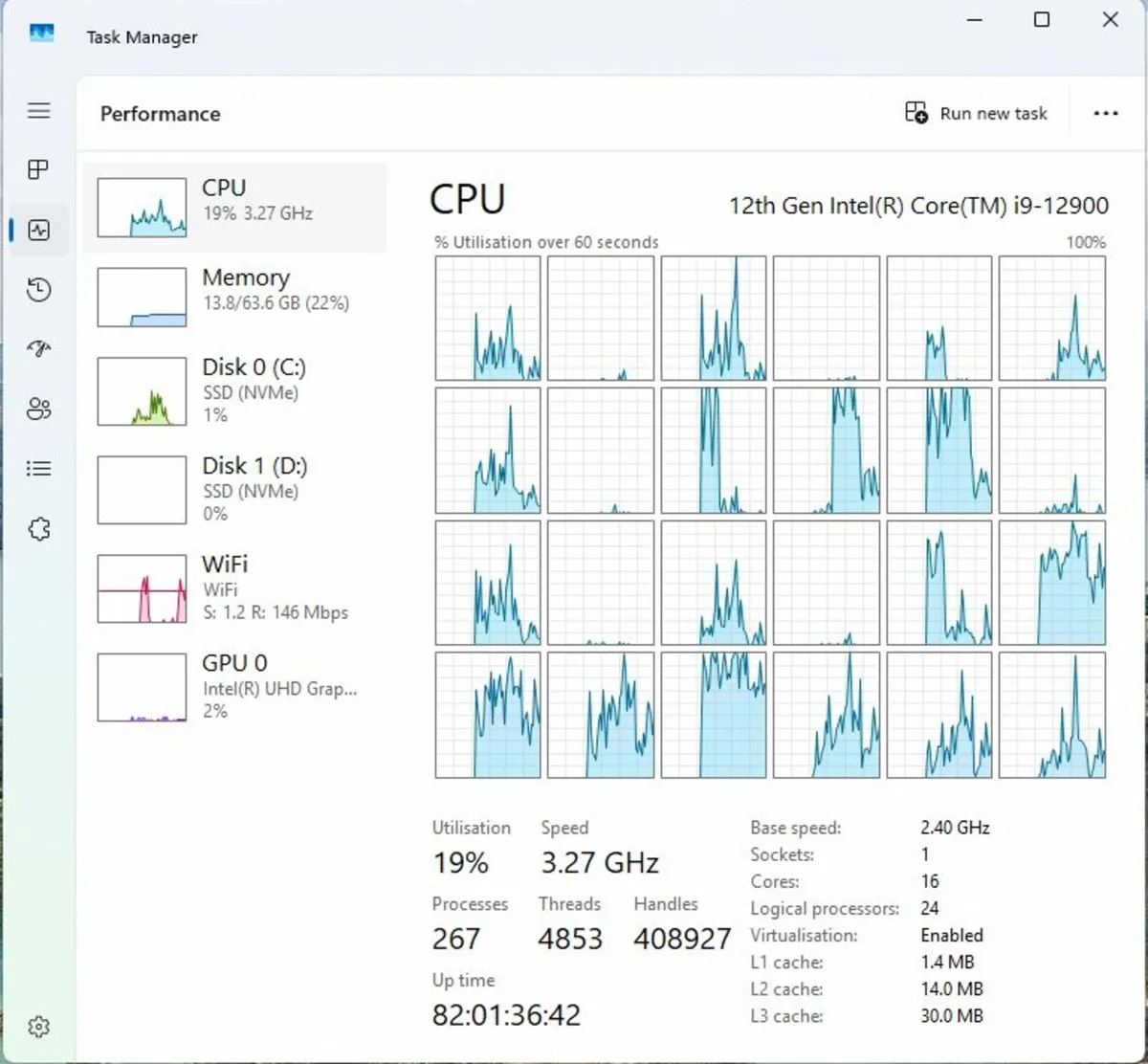Viewport: 1148px width, 1064px height.
Task: Click the Processes count 267
Action: click(x=456, y=939)
